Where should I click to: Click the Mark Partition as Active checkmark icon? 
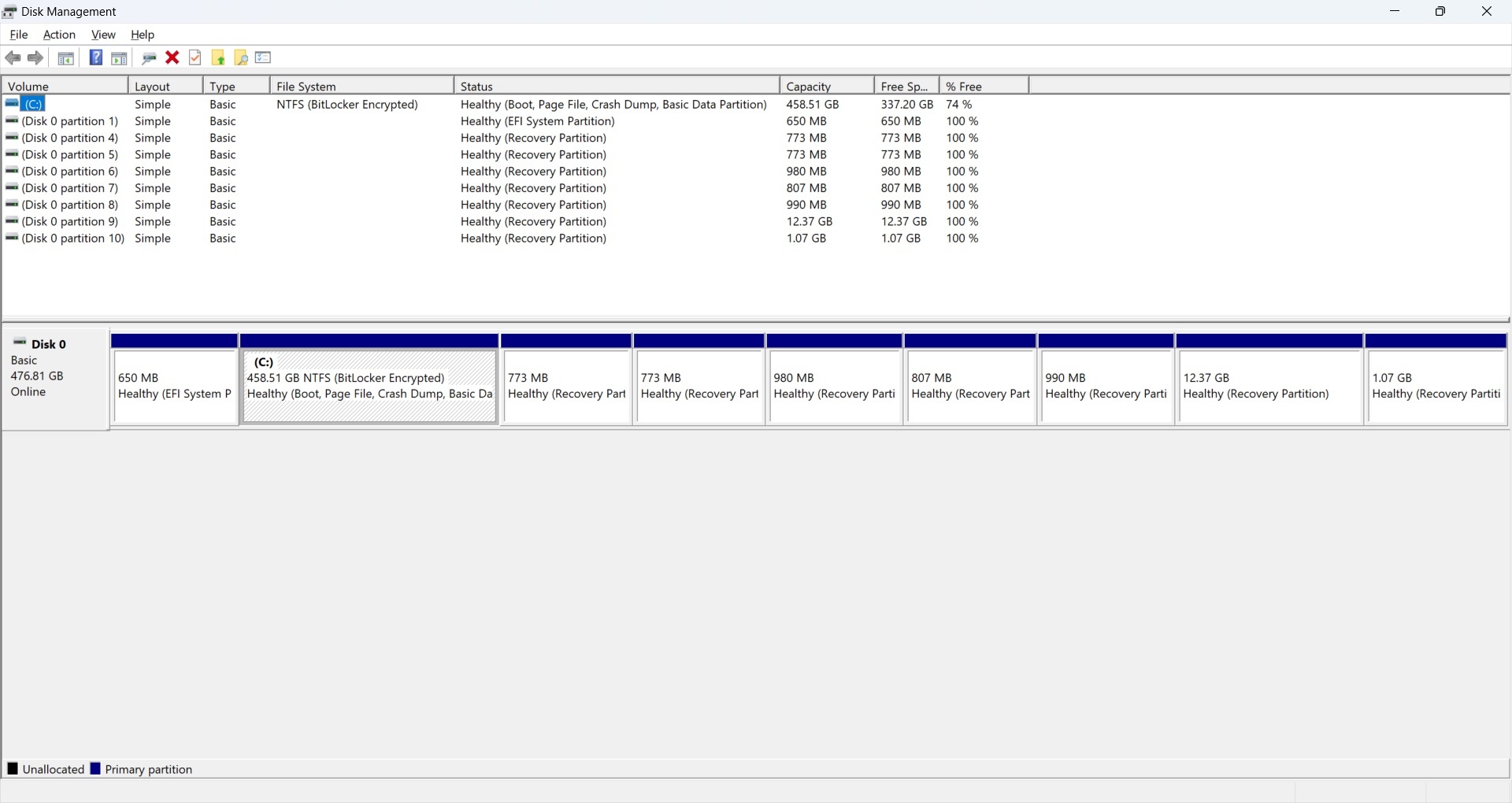pyautogui.click(x=195, y=57)
